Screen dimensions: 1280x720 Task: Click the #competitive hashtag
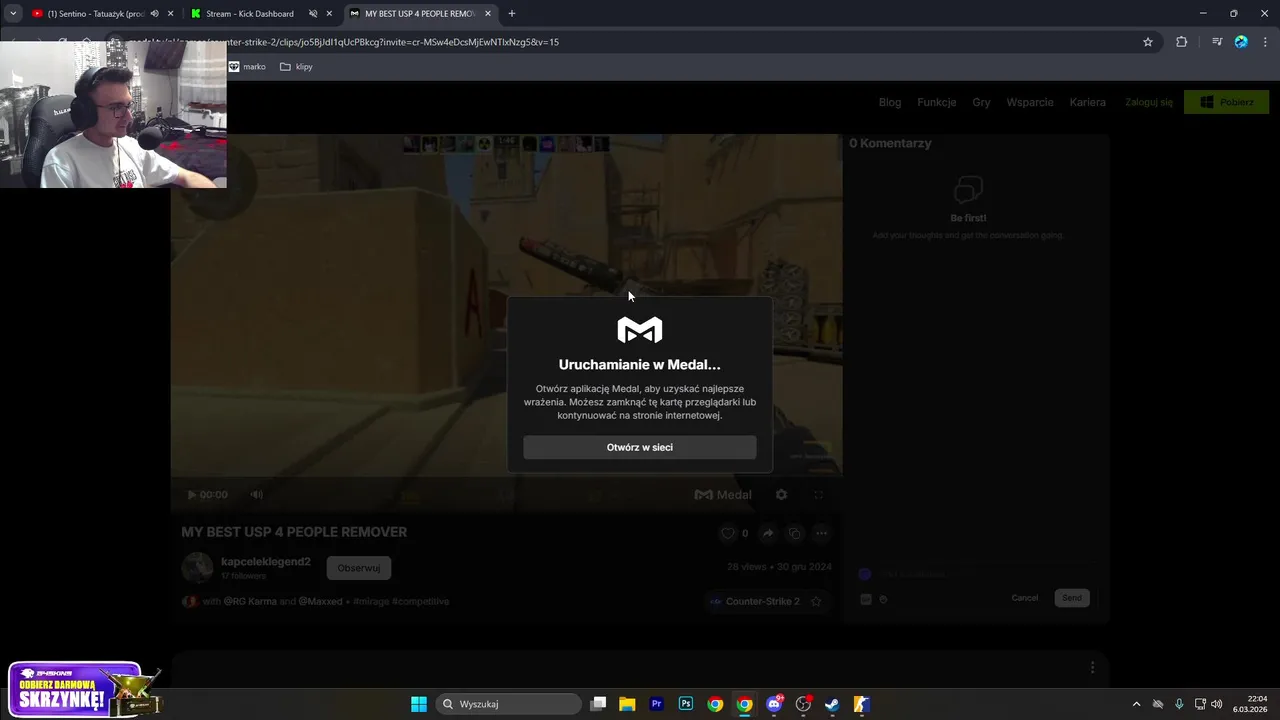pyautogui.click(x=420, y=601)
